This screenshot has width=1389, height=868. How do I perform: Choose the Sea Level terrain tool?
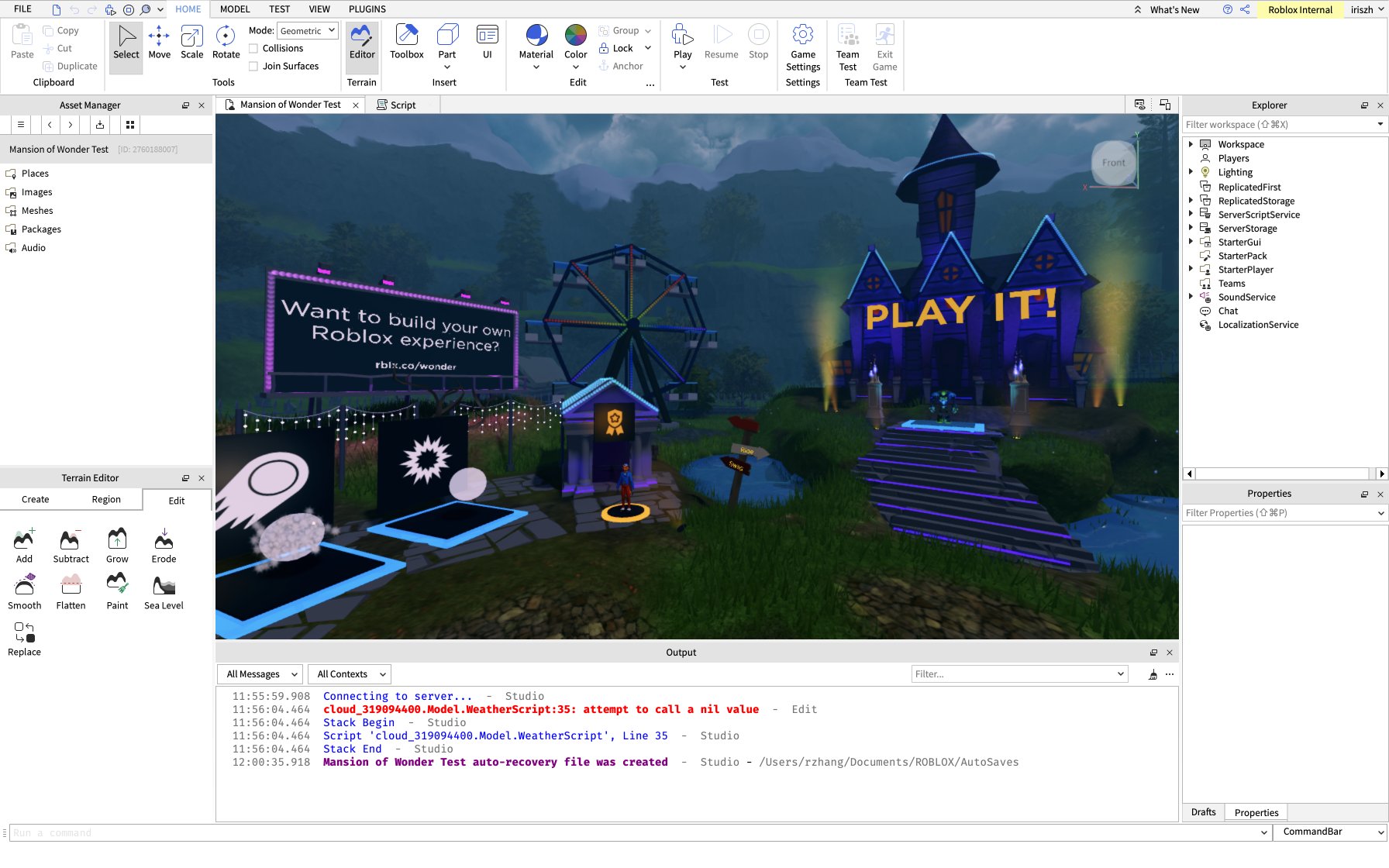point(164,592)
